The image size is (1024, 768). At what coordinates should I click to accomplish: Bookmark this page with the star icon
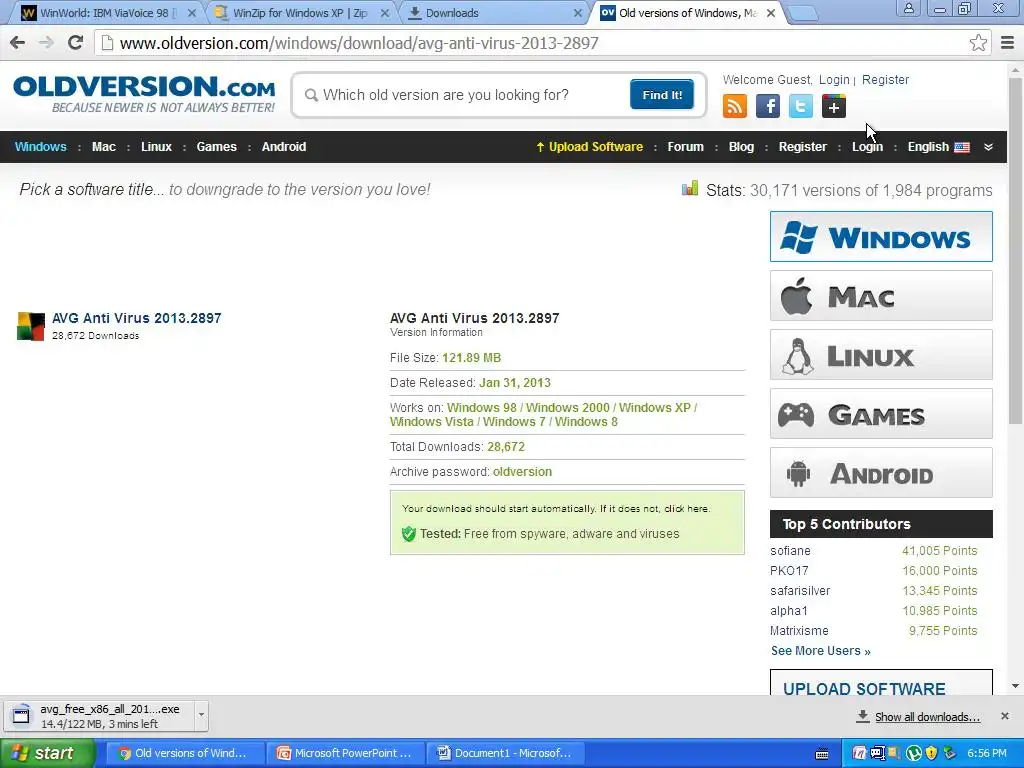978,43
